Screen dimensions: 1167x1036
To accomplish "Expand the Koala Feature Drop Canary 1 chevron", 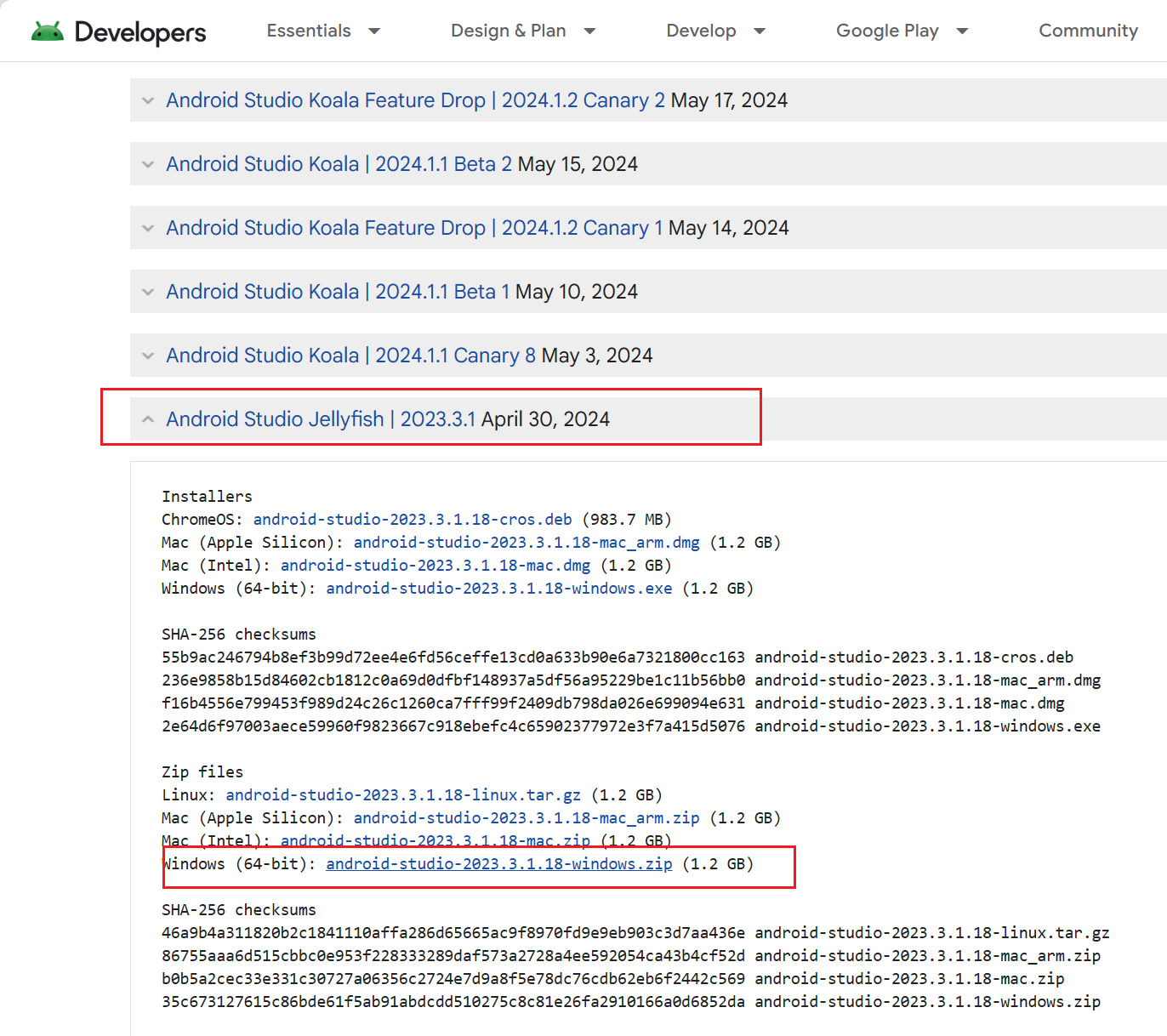I will pos(148,228).
